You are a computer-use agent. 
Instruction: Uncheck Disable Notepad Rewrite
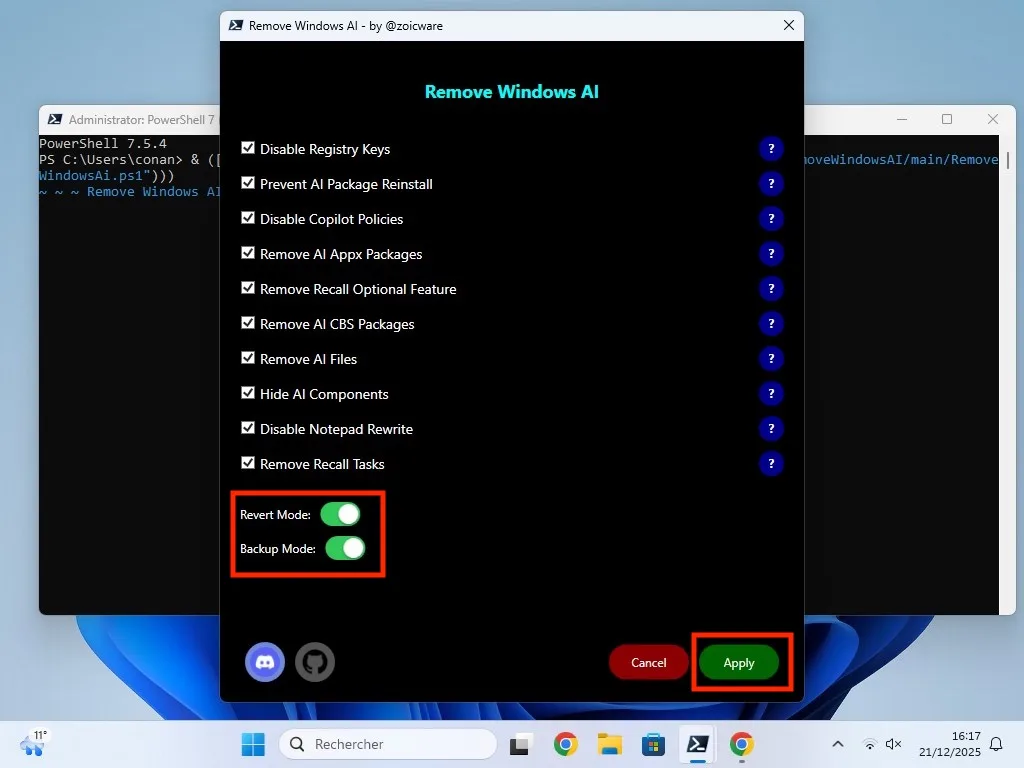click(248, 428)
